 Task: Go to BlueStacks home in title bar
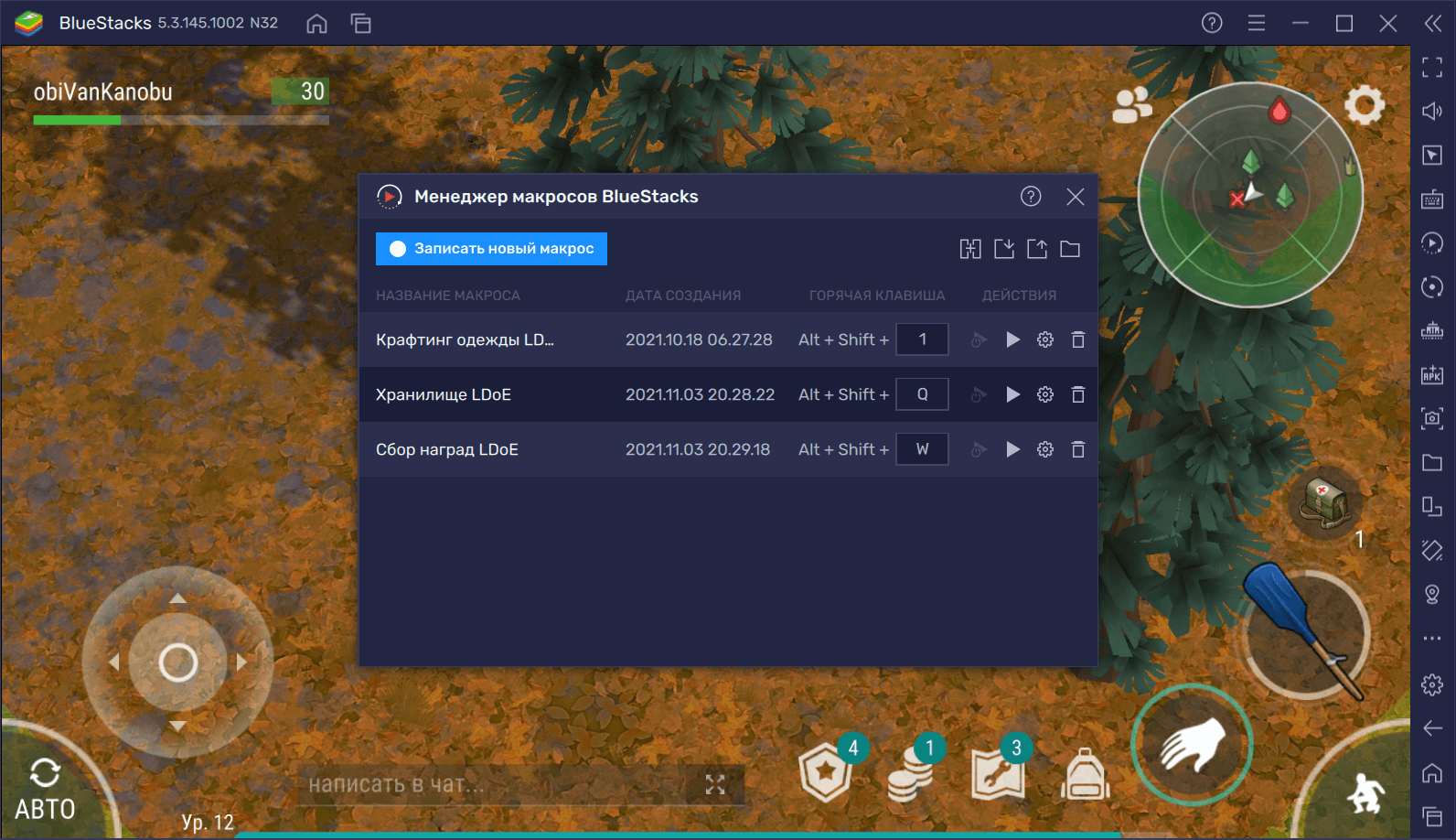tap(316, 23)
